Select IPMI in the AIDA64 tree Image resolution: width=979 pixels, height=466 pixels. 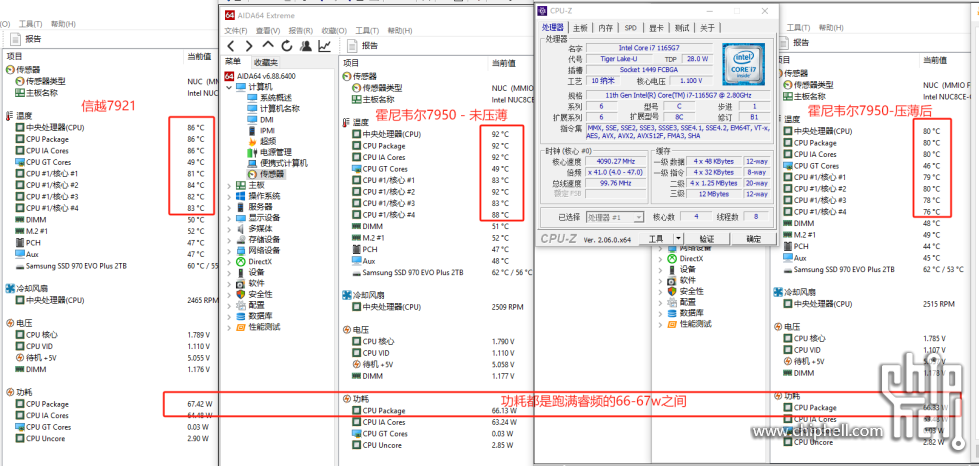[x=267, y=131]
